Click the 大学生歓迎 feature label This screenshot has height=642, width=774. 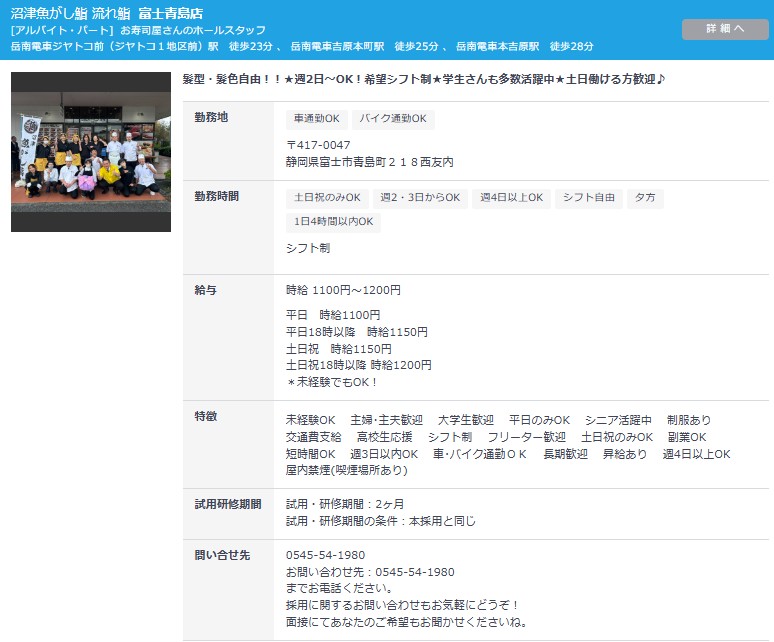465,420
